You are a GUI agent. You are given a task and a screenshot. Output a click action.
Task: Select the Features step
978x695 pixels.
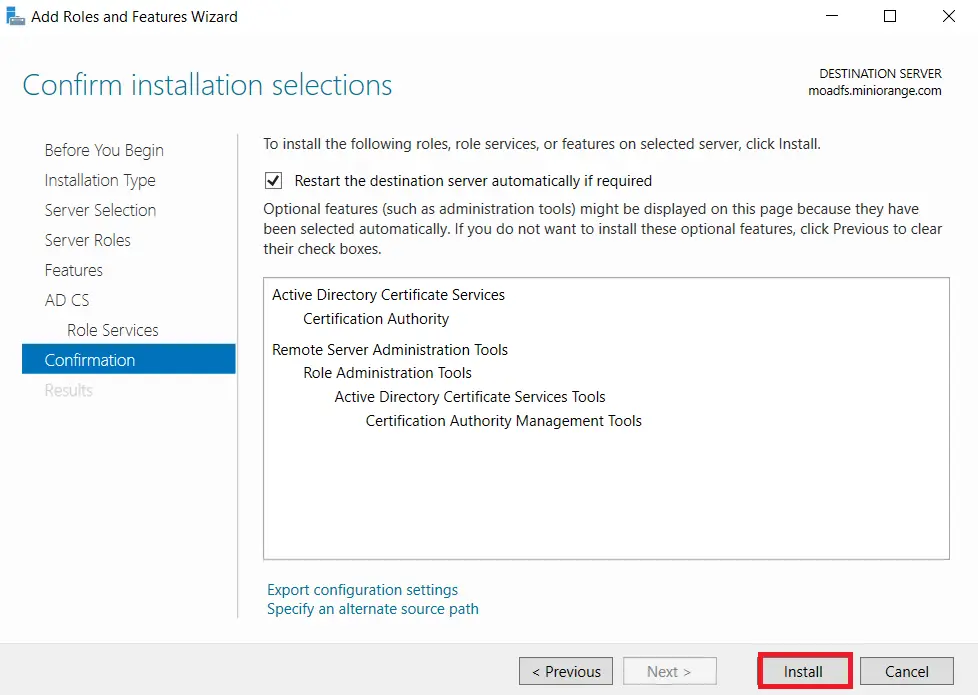[x=73, y=270]
